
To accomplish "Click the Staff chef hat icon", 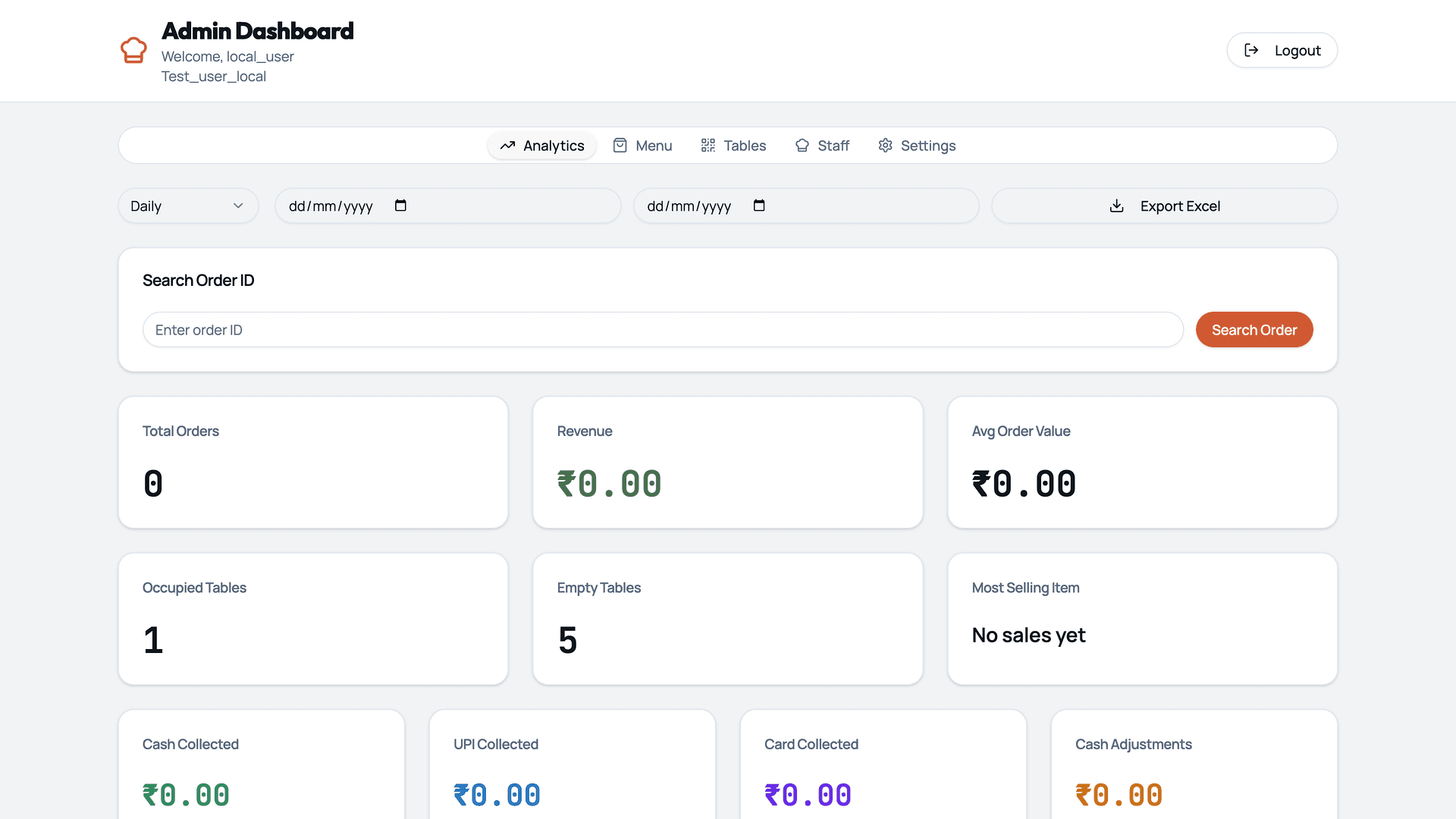I will pyautogui.click(x=802, y=146).
